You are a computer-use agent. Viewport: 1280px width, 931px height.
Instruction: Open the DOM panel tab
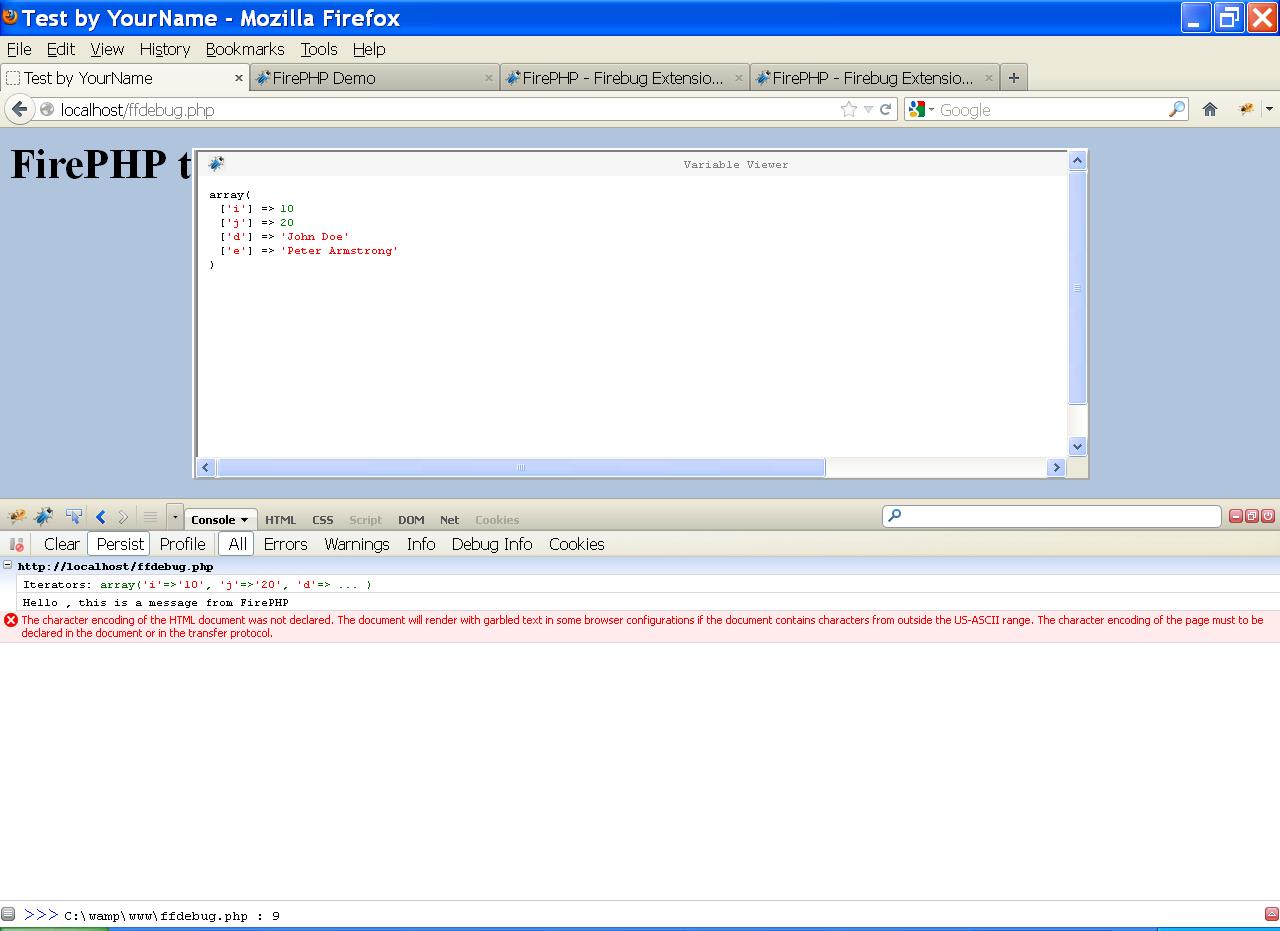pyautogui.click(x=411, y=520)
